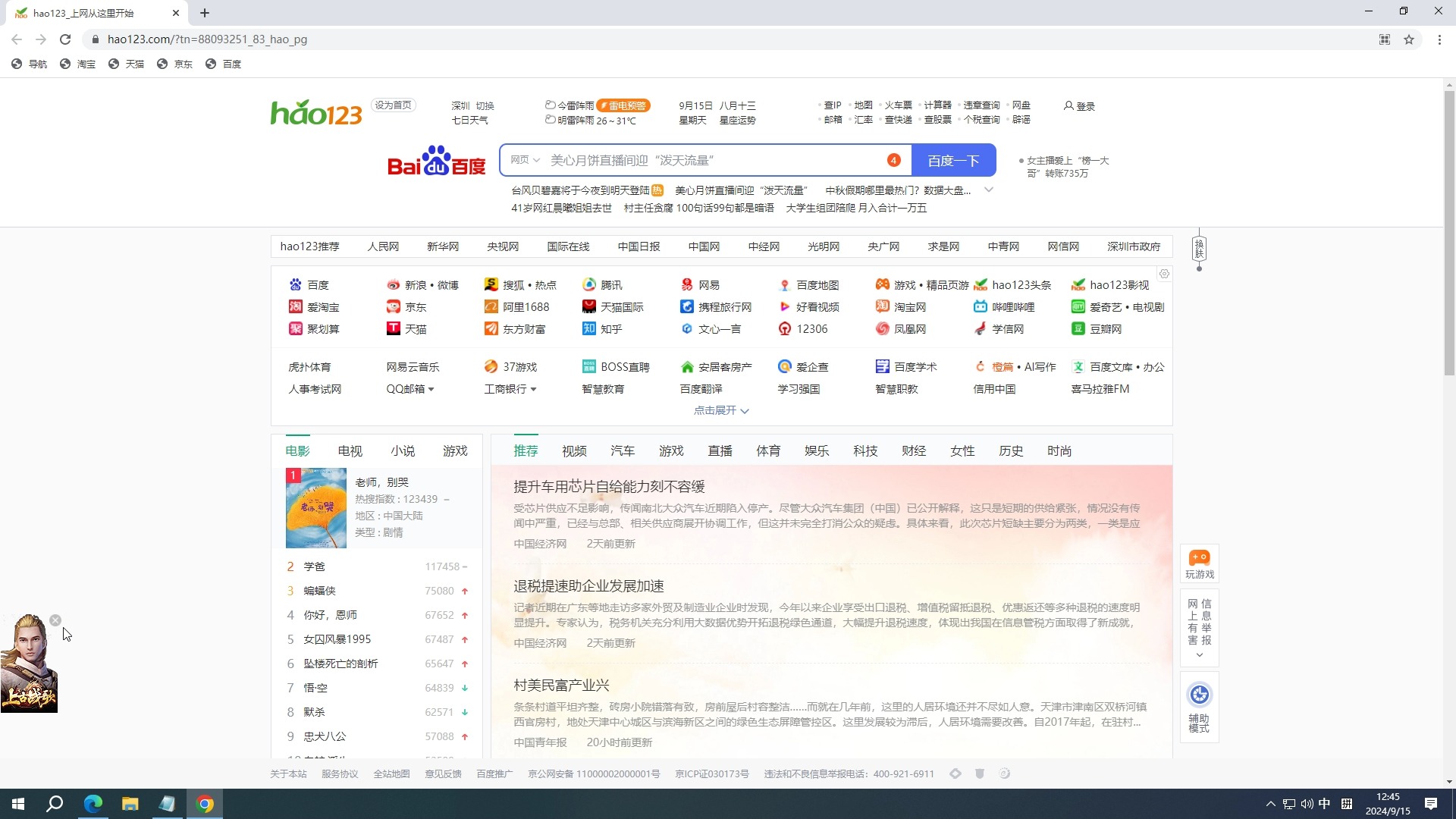Open the 豆瓣网 icon link
The image size is (1456, 819).
(1078, 328)
